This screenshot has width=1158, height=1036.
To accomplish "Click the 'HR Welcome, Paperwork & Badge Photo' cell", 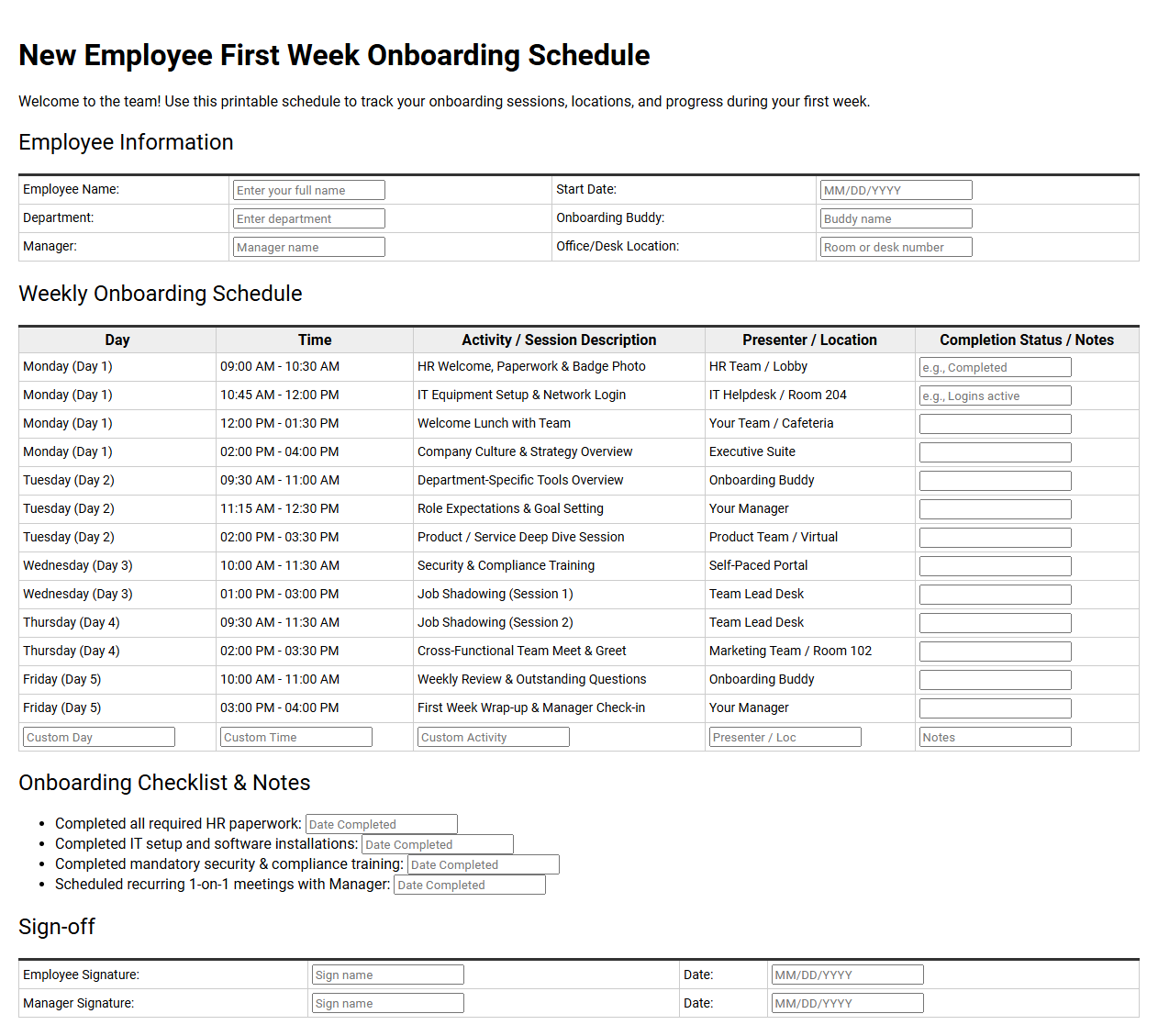I will 559,366.
